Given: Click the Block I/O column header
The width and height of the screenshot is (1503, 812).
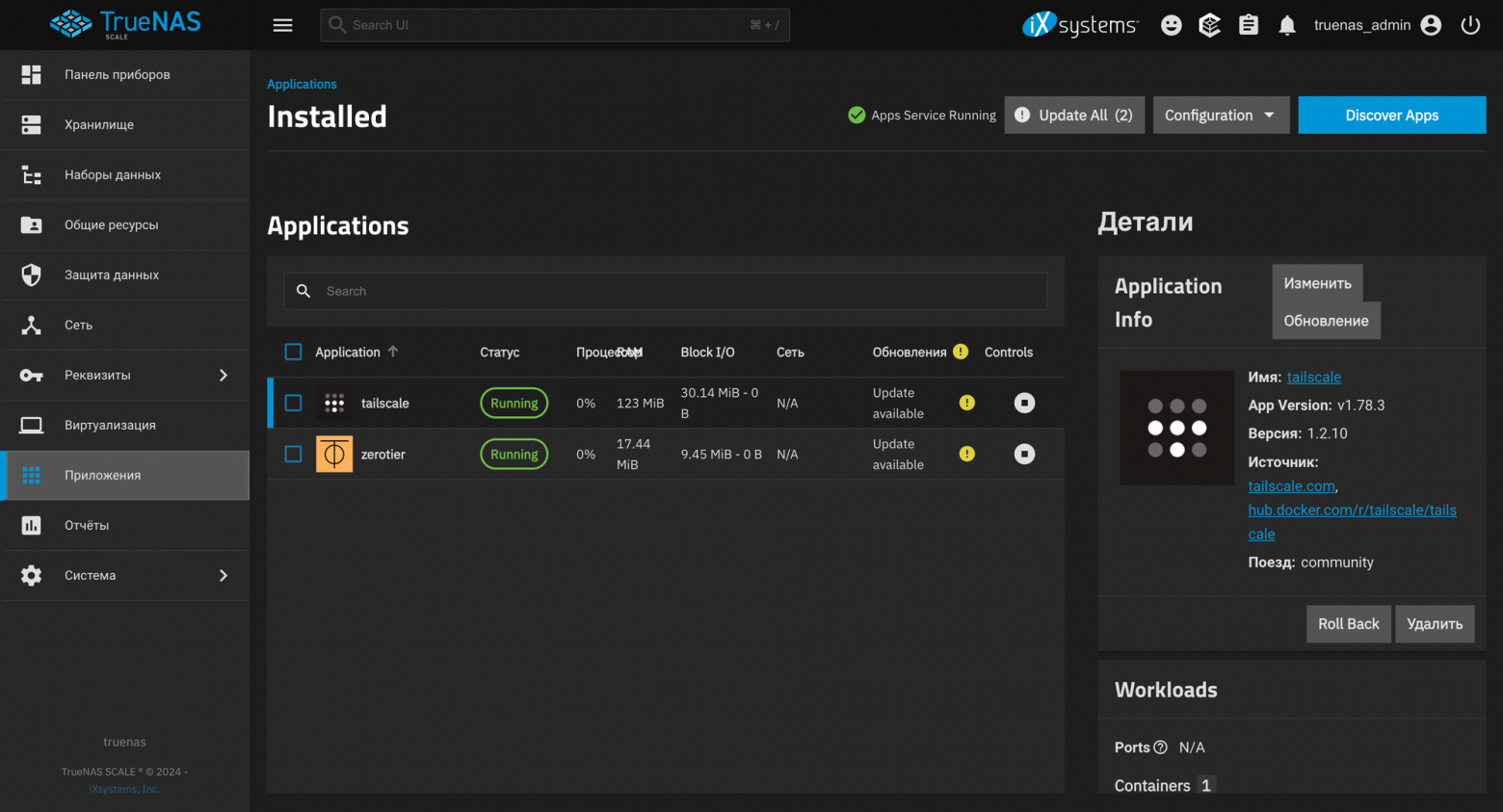Looking at the screenshot, I should (x=707, y=352).
